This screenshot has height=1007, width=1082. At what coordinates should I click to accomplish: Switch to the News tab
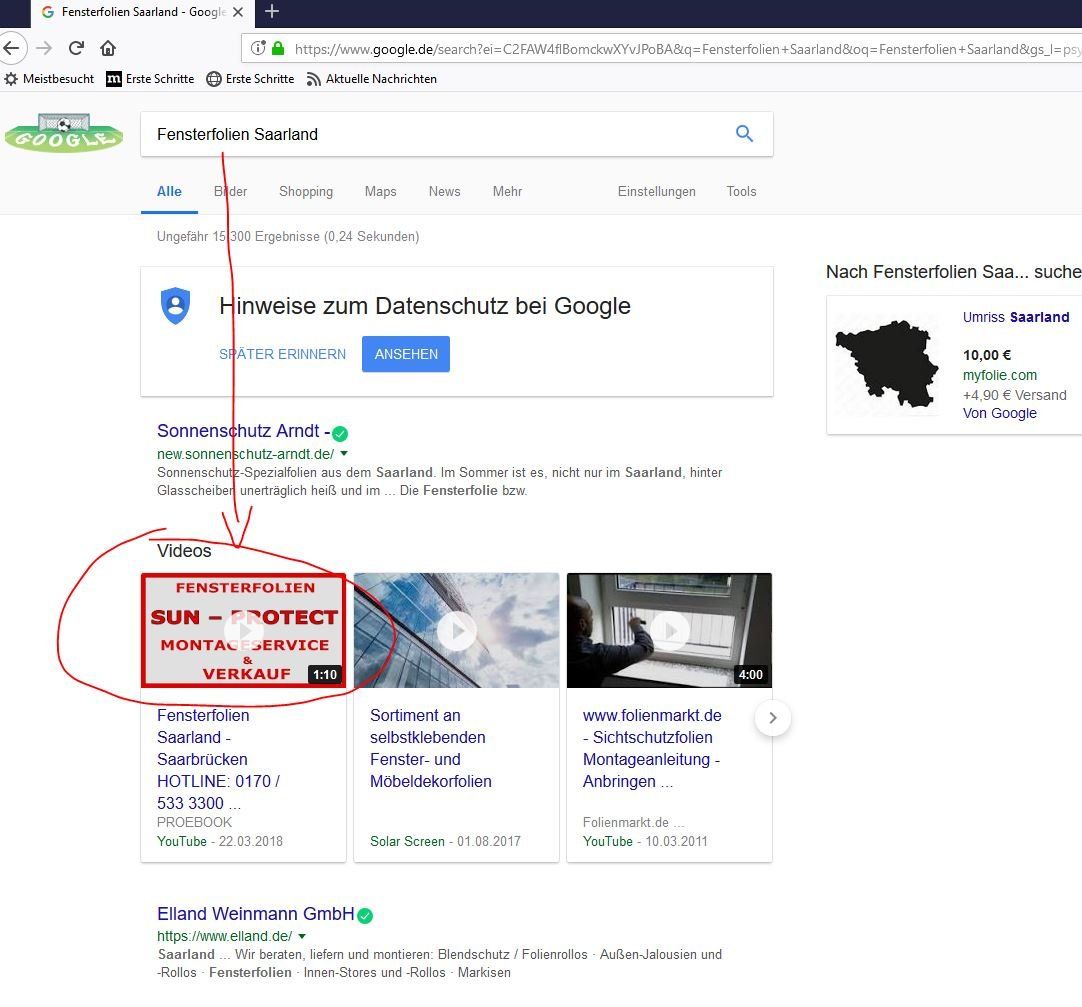click(x=444, y=191)
